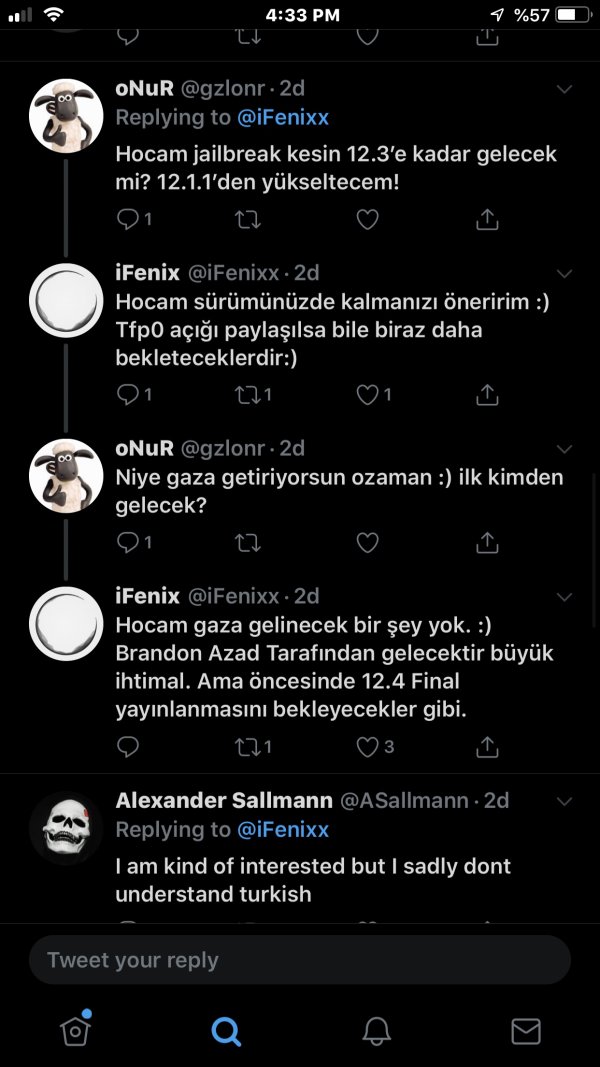Open oNuR's sheep profile picture
Viewport: 600px width, 1067px height.
[66, 114]
